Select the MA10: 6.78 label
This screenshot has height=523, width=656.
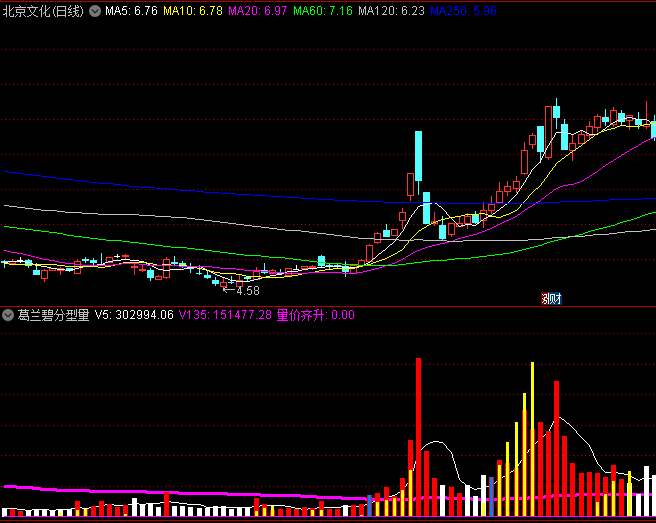192,11
